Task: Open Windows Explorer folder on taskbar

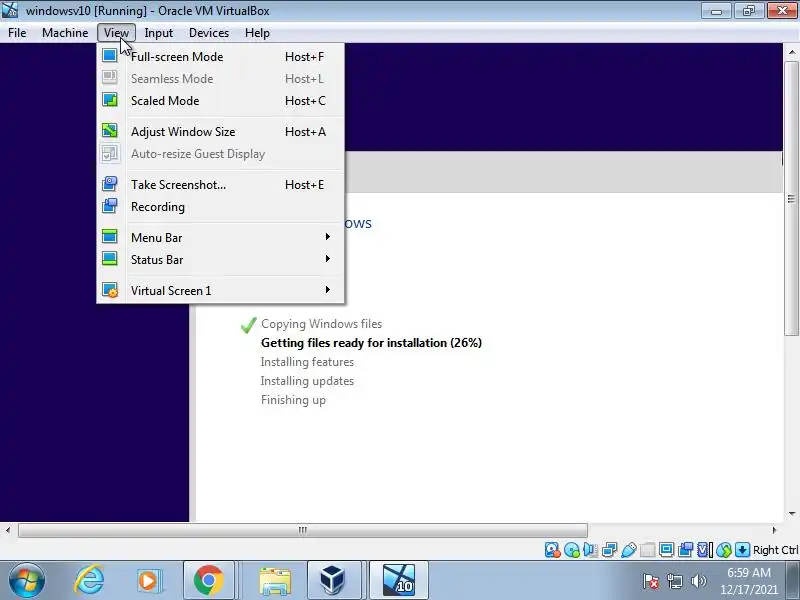Action: pos(274,580)
